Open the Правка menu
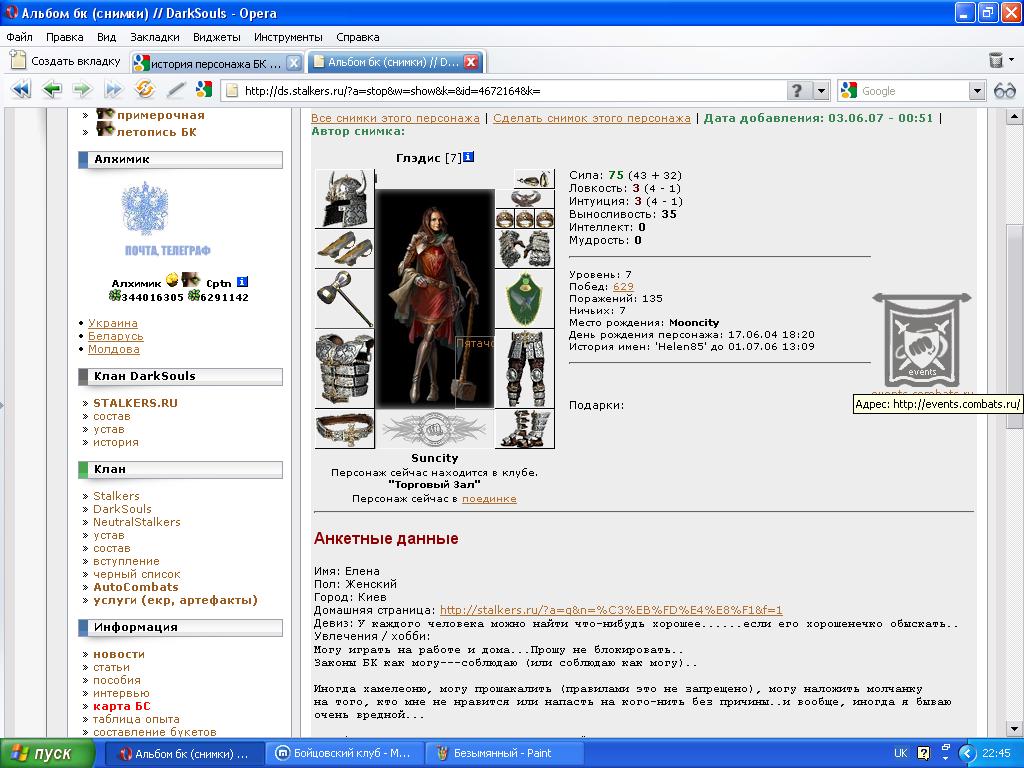1024x768 pixels. point(65,37)
